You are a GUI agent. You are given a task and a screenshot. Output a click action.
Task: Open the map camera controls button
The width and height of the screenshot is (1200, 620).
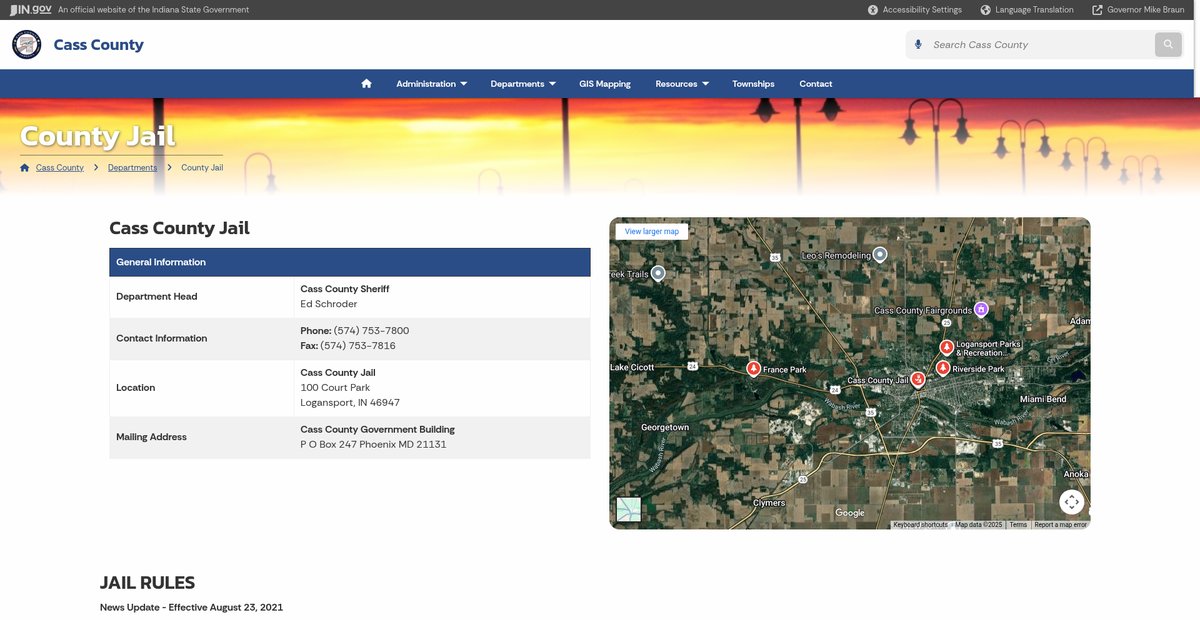coord(1072,502)
